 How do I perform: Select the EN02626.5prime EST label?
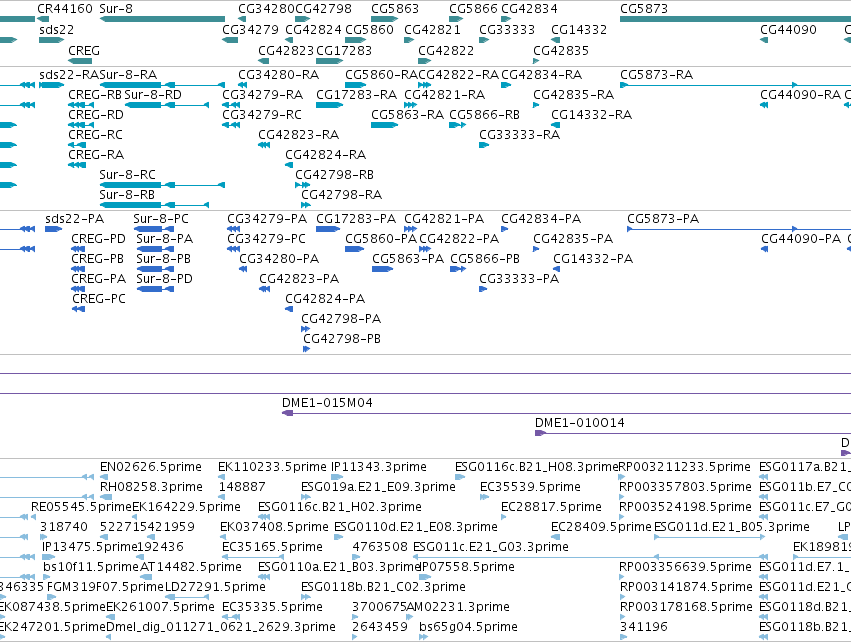click(151, 467)
